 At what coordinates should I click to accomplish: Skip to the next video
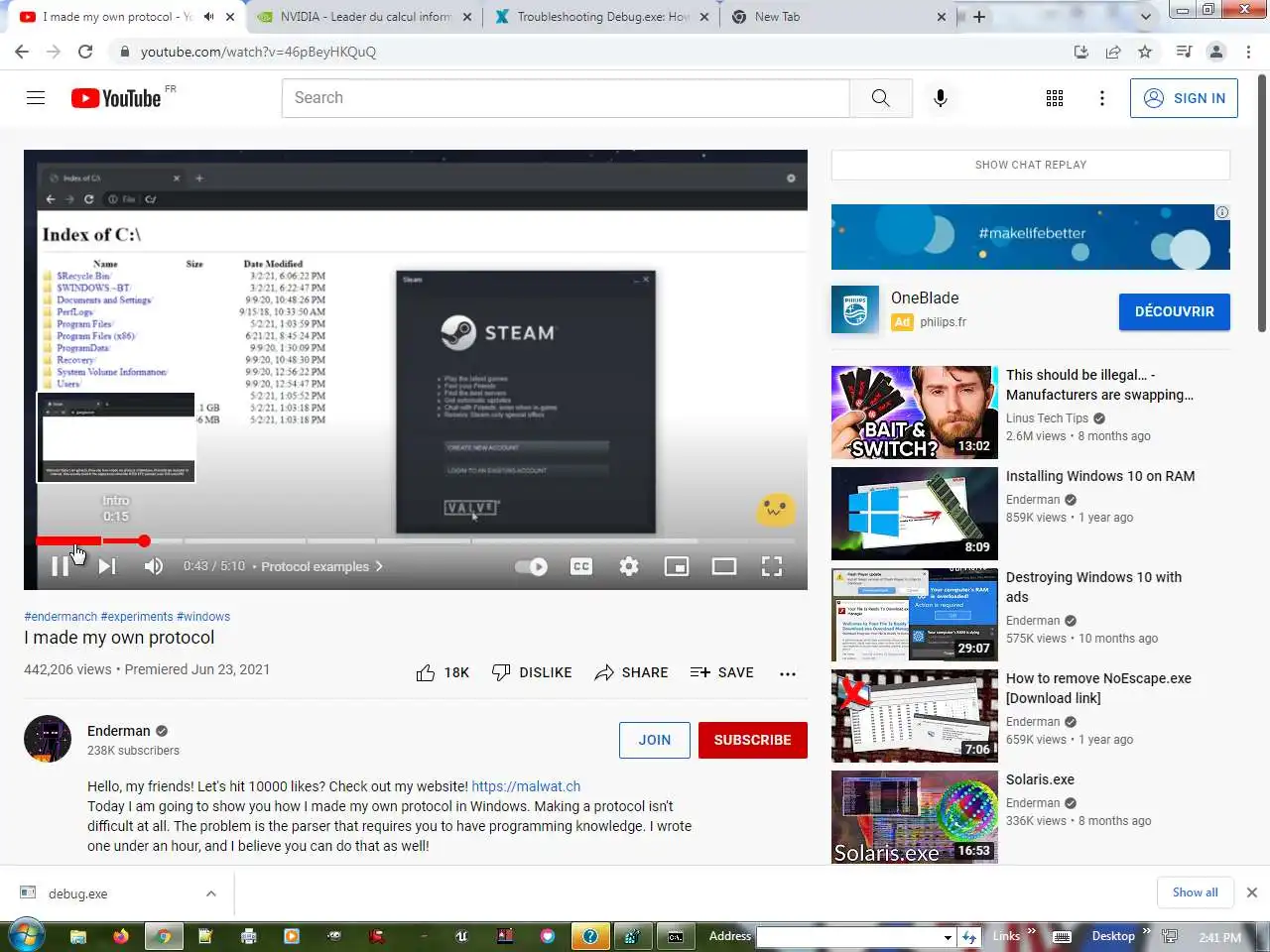107,566
